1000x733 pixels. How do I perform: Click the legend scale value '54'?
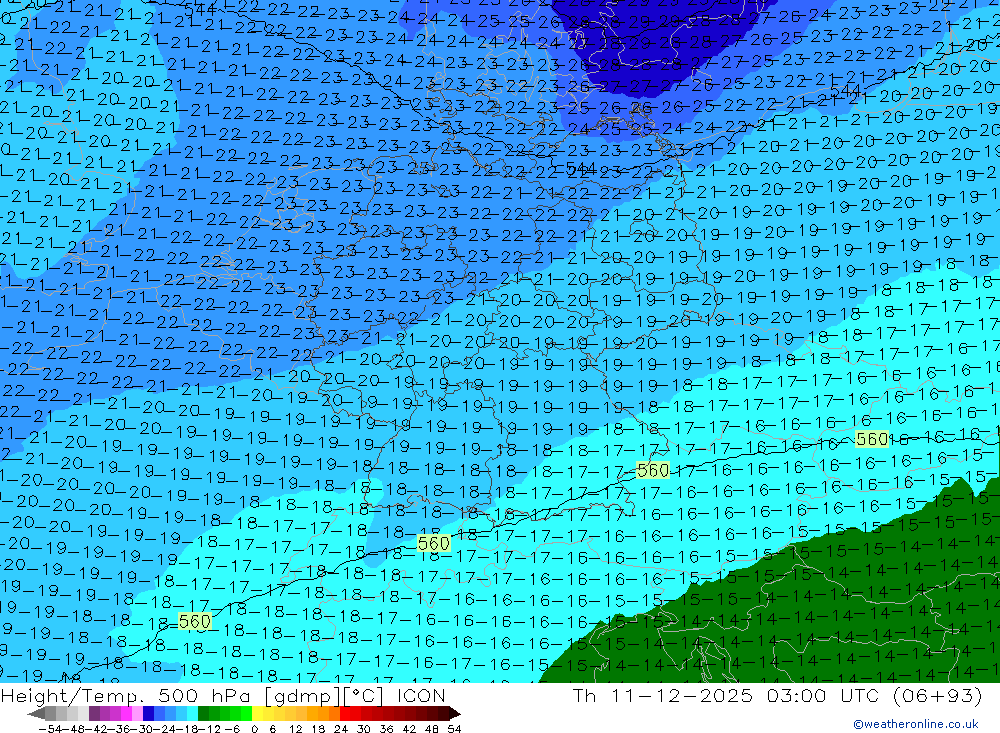454,729
